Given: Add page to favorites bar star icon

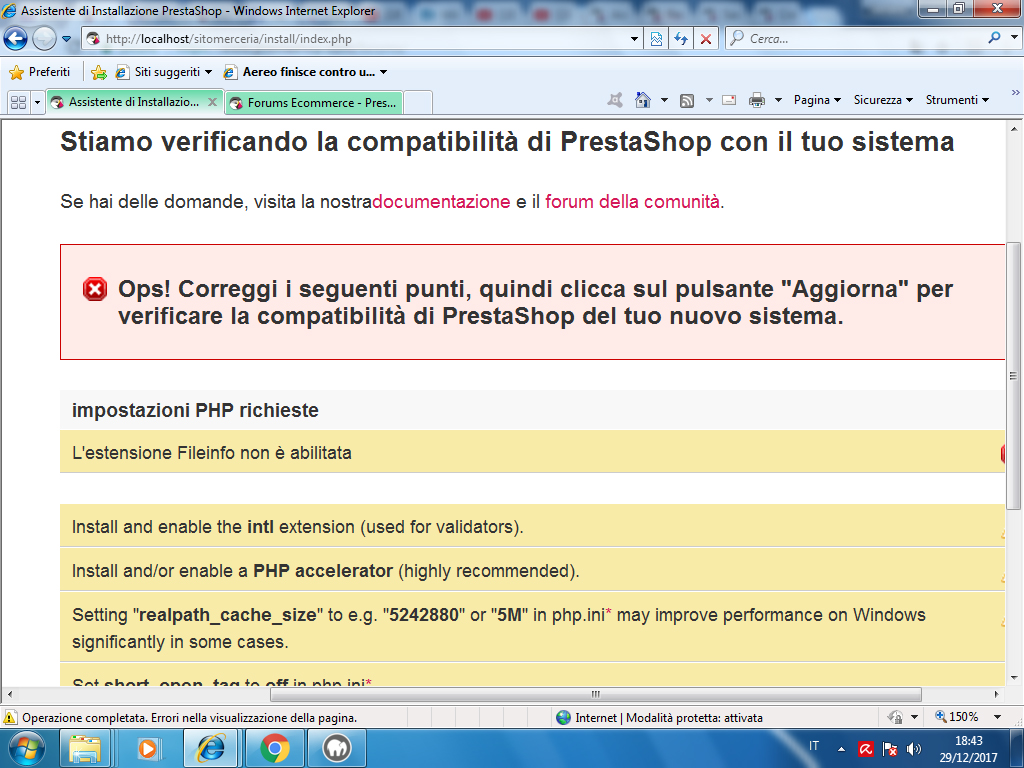Looking at the screenshot, I should [x=99, y=72].
